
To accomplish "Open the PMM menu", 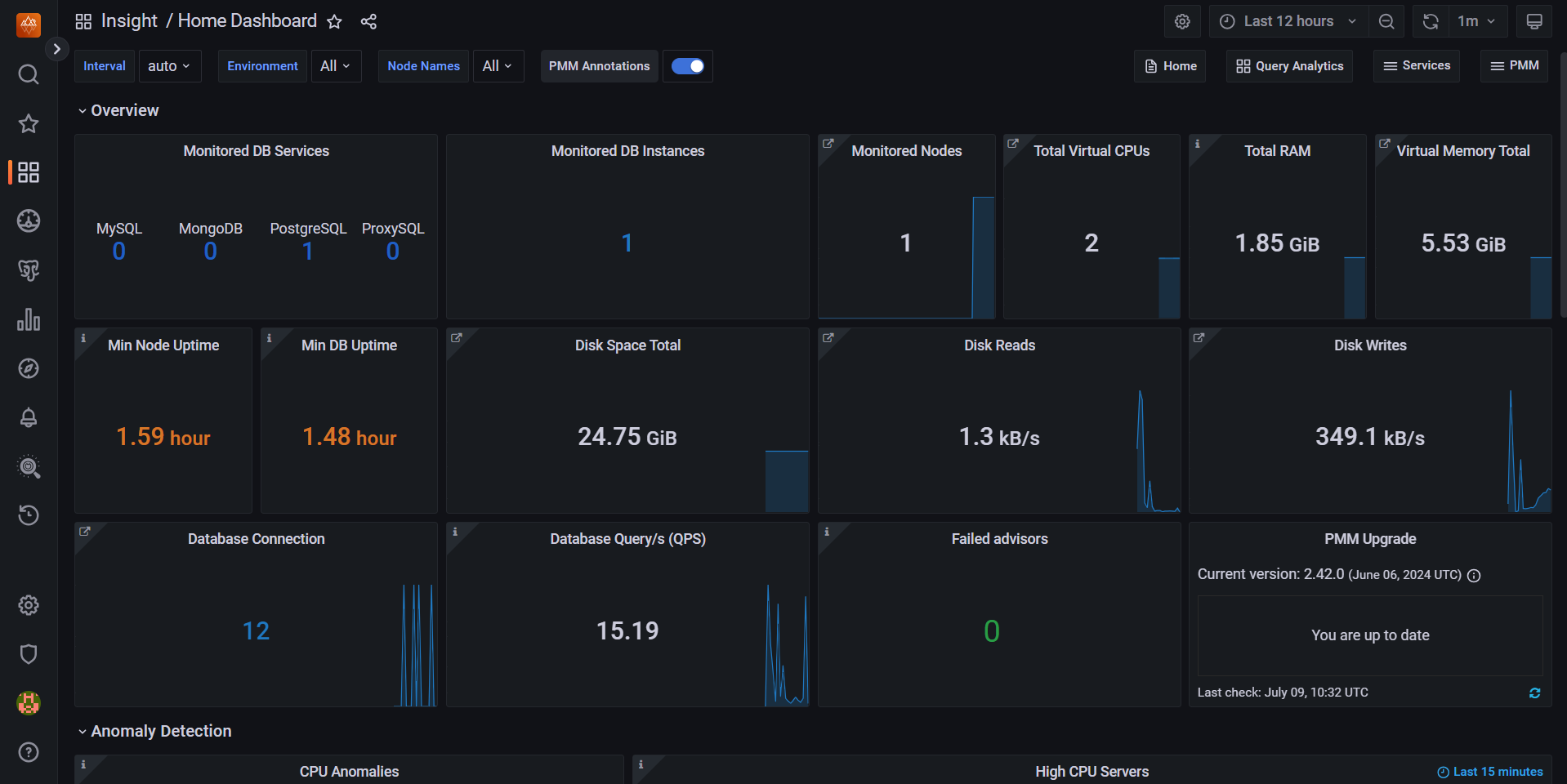I will coord(1514,65).
